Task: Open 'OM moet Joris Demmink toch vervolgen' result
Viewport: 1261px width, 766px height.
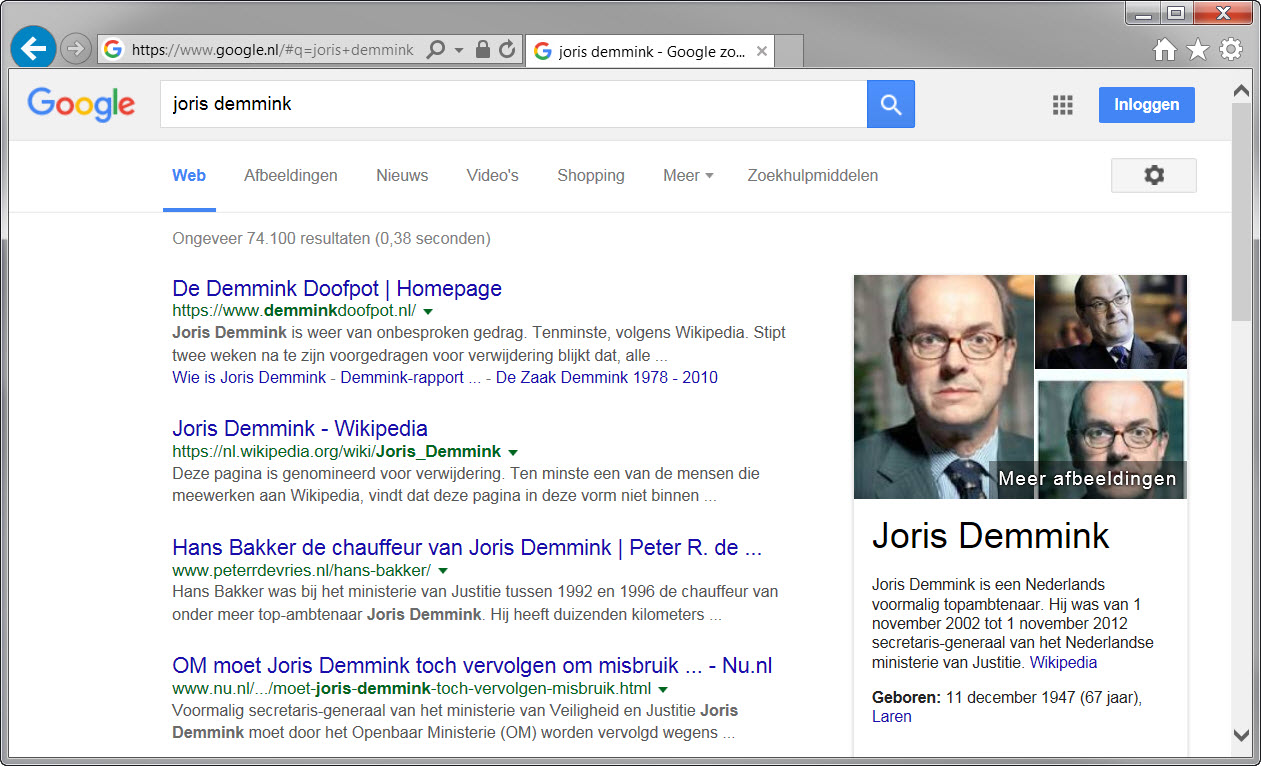Action: (472, 666)
